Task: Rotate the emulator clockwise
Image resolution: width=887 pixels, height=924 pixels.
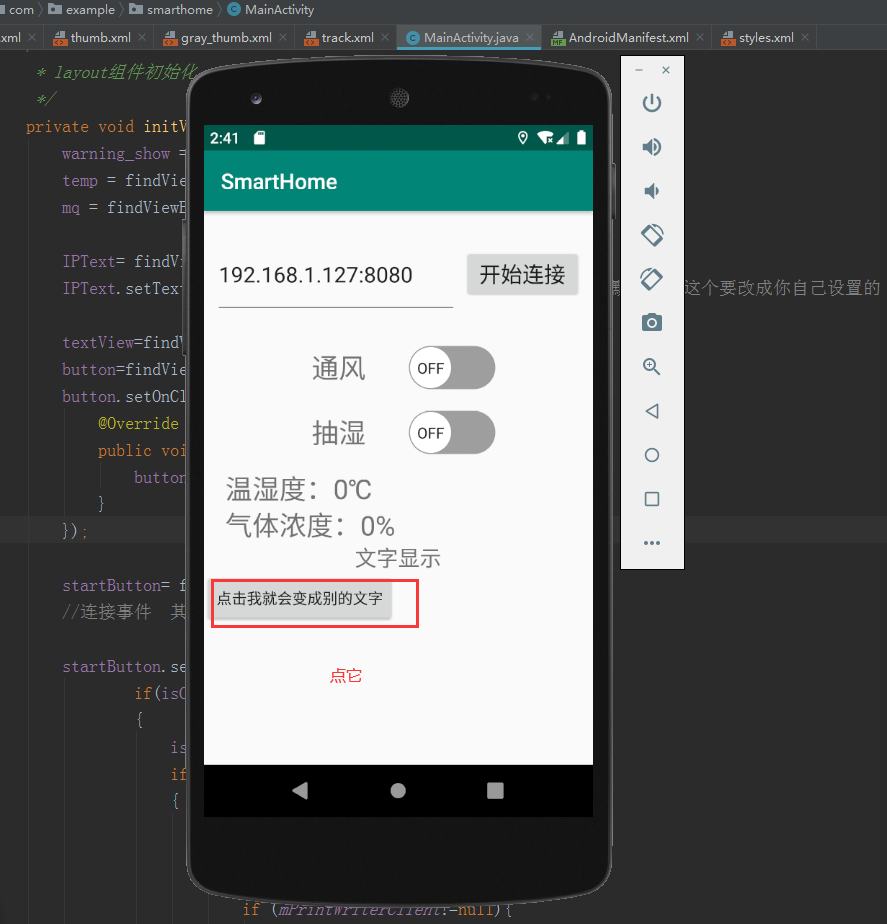Action: (x=651, y=279)
